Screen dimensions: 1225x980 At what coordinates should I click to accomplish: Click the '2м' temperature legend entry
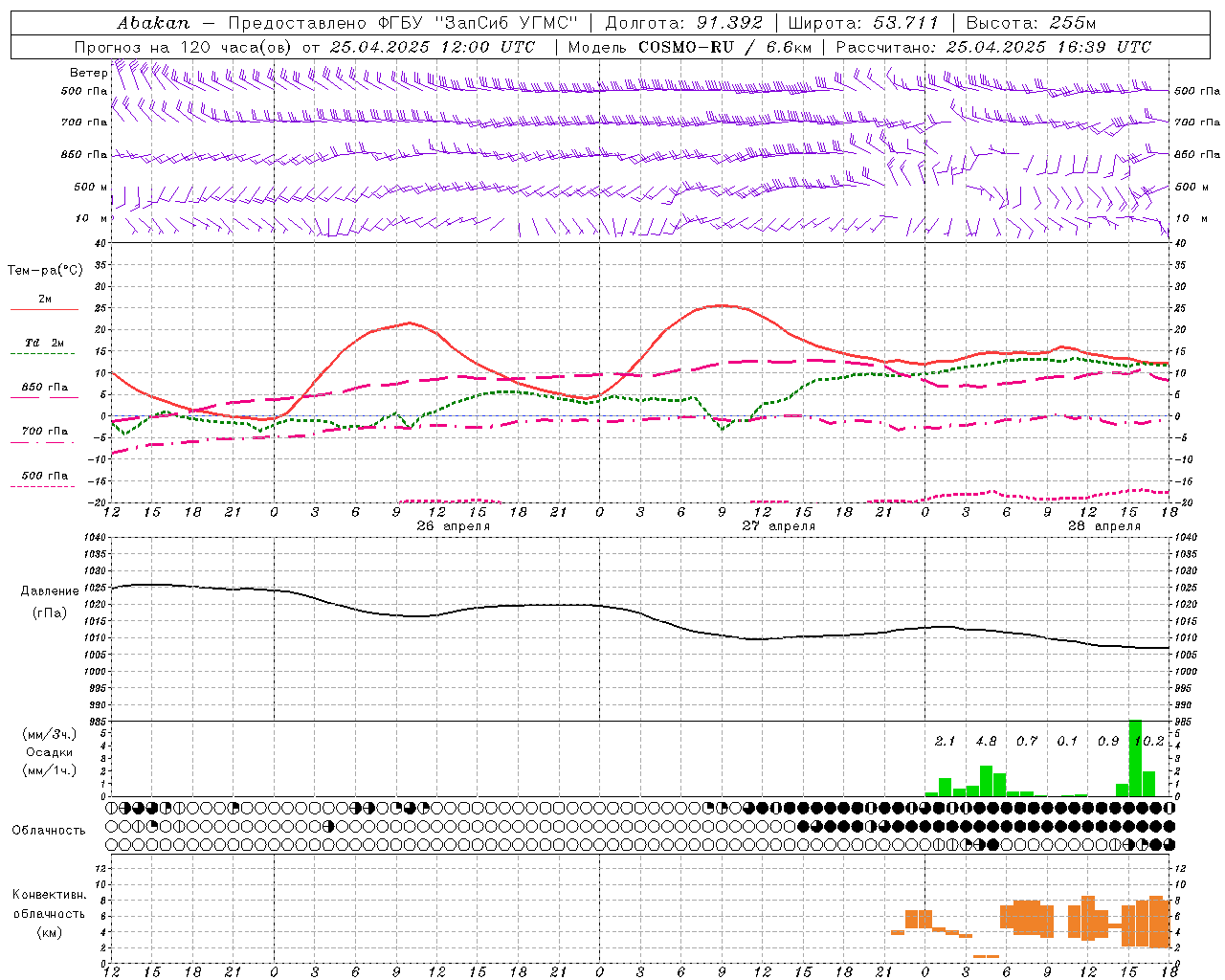coord(44,300)
